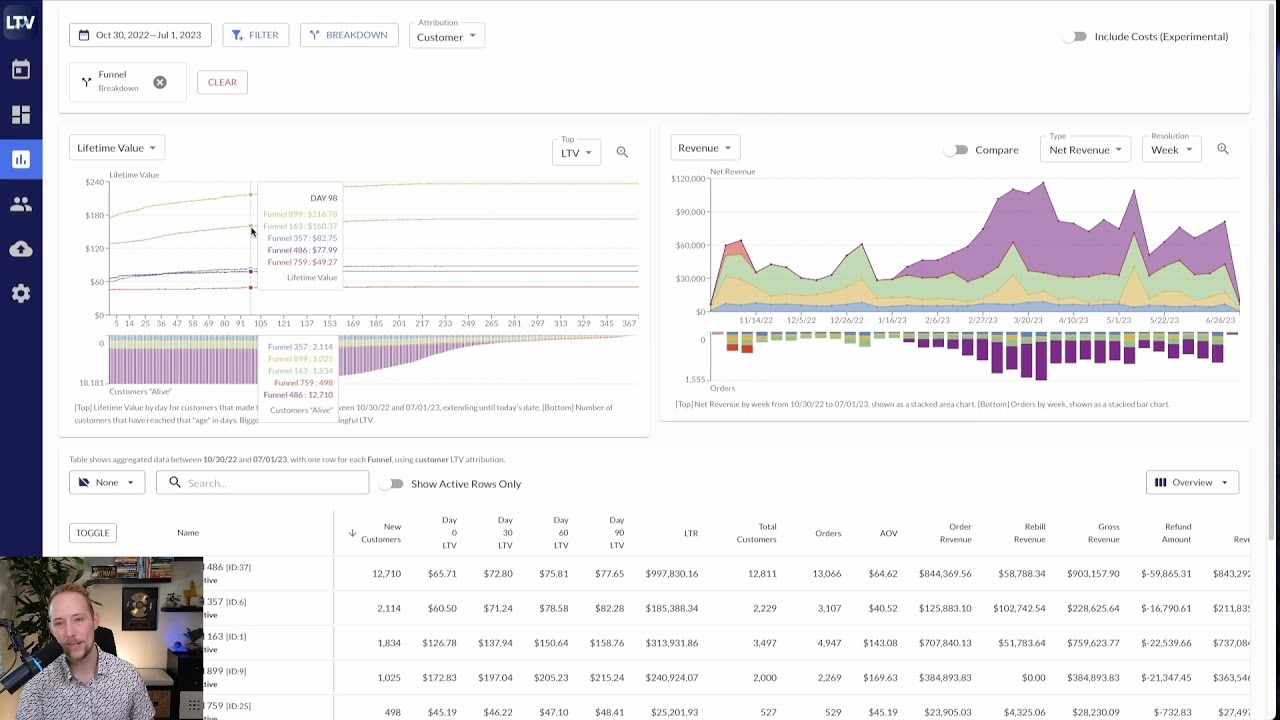Open the settings gear in sidebar
Screen dimensions: 1280x720
pyautogui.click(x=21, y=293)
